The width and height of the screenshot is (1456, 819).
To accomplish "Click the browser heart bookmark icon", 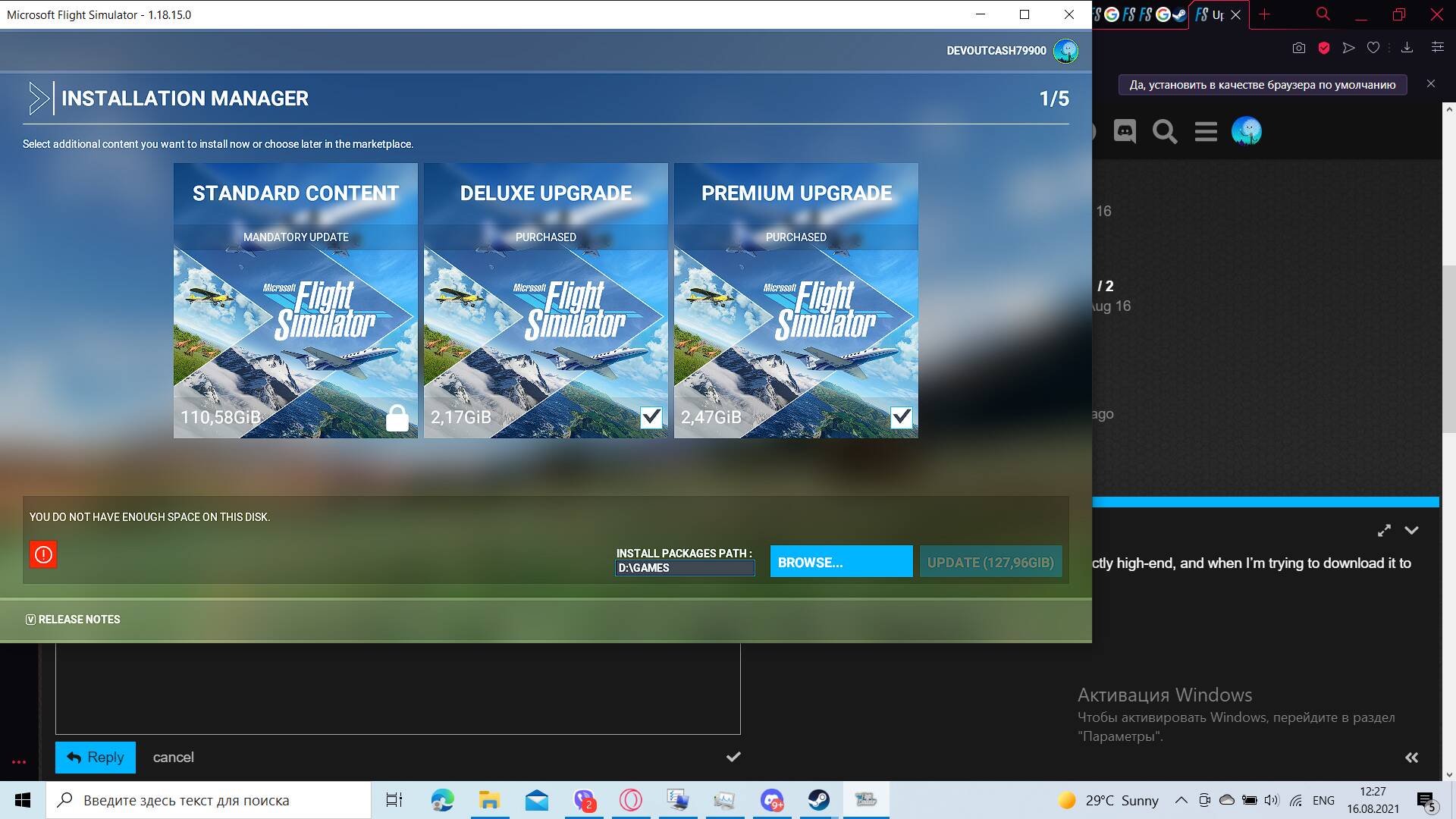I will pyautogui.click(x=1373, y=48).
